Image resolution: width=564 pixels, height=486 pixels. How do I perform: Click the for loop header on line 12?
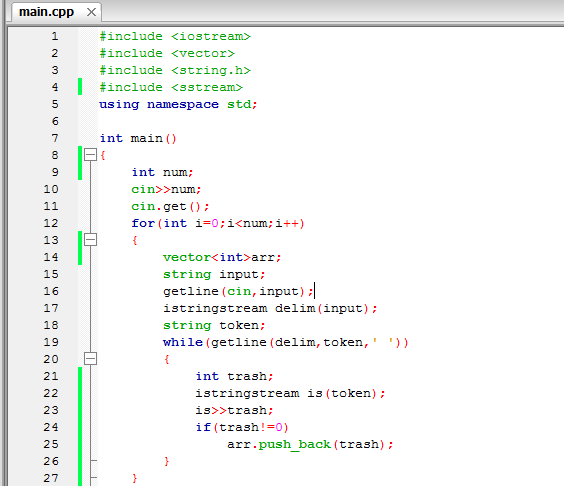click(x=218, y=223)
